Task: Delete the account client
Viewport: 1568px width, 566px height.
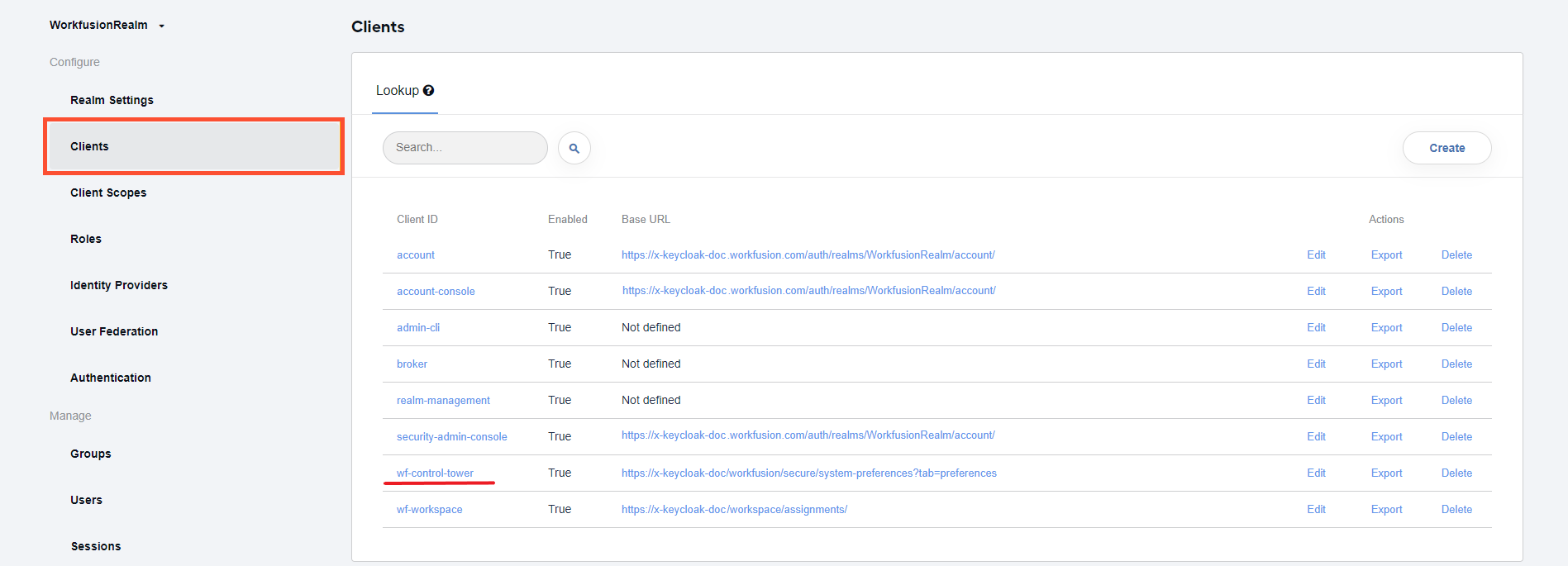Action: click(1456, 255)
